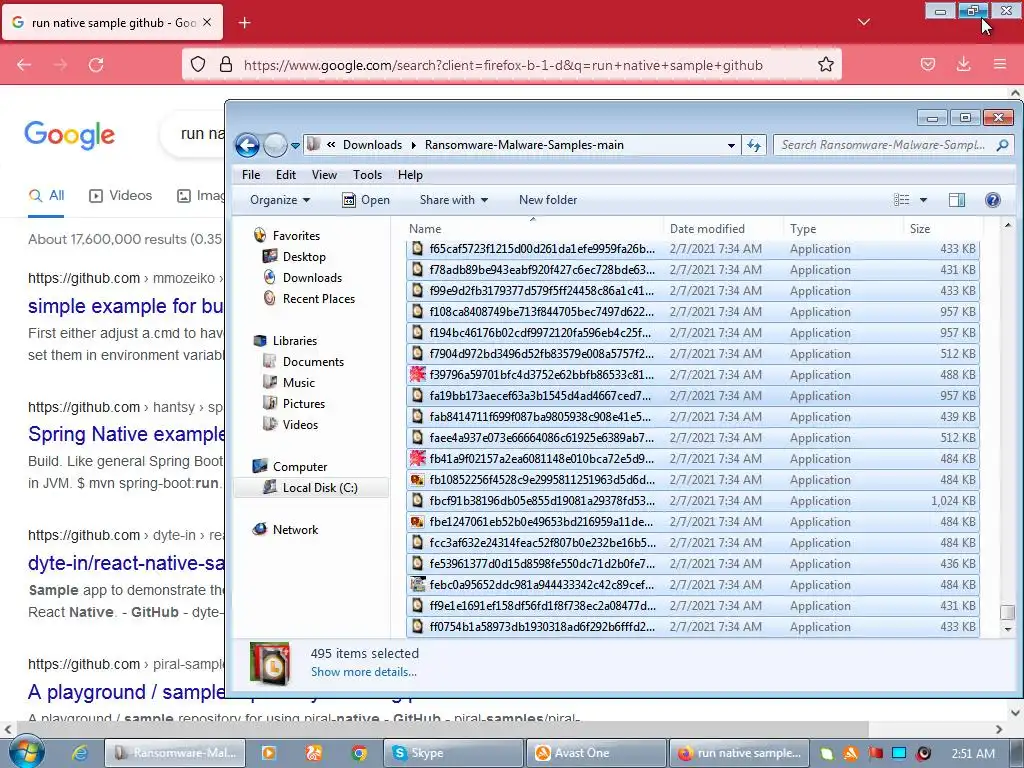Viewport: 1024px width, 768px height.
Task: Expand the Share with dropdown
Action: (454, 200)
